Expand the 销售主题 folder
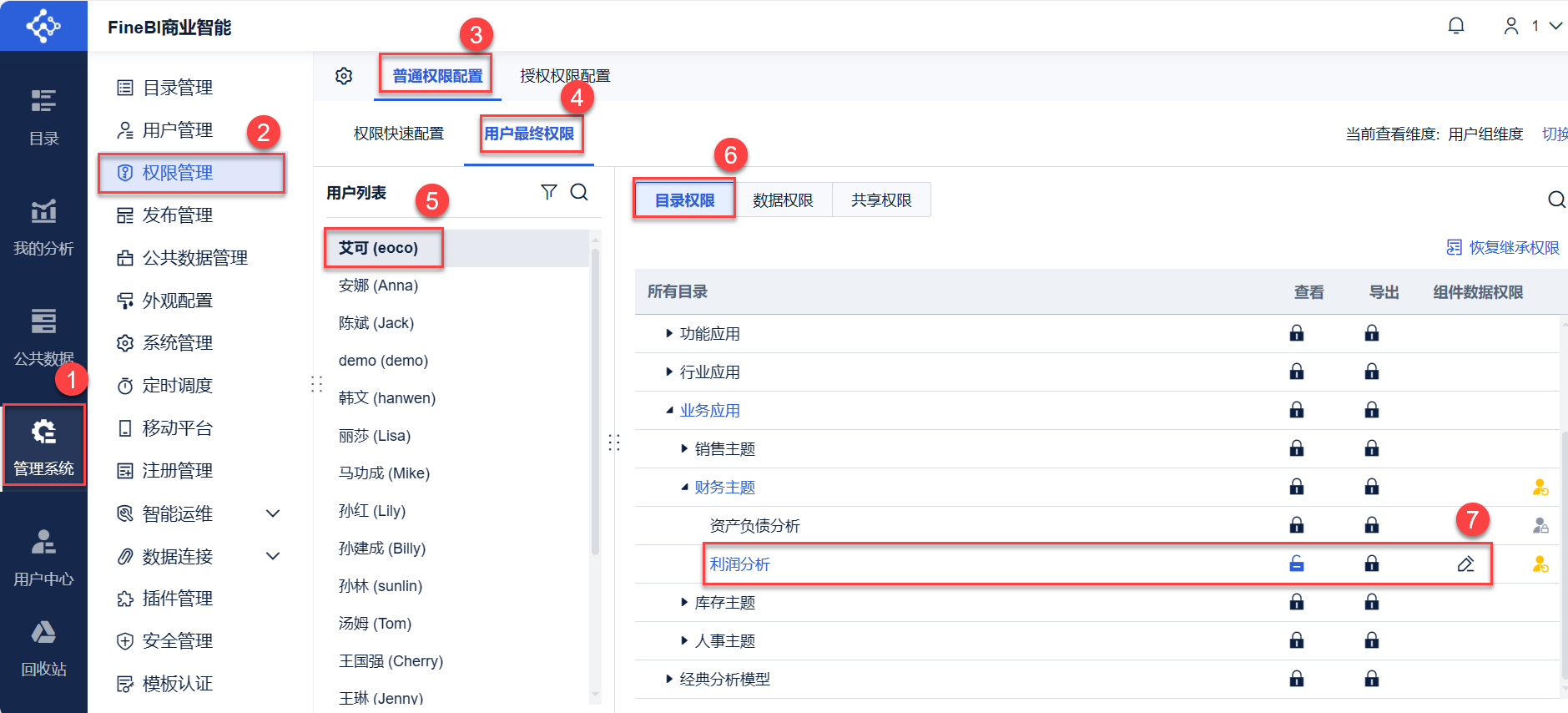 [684, 448]
